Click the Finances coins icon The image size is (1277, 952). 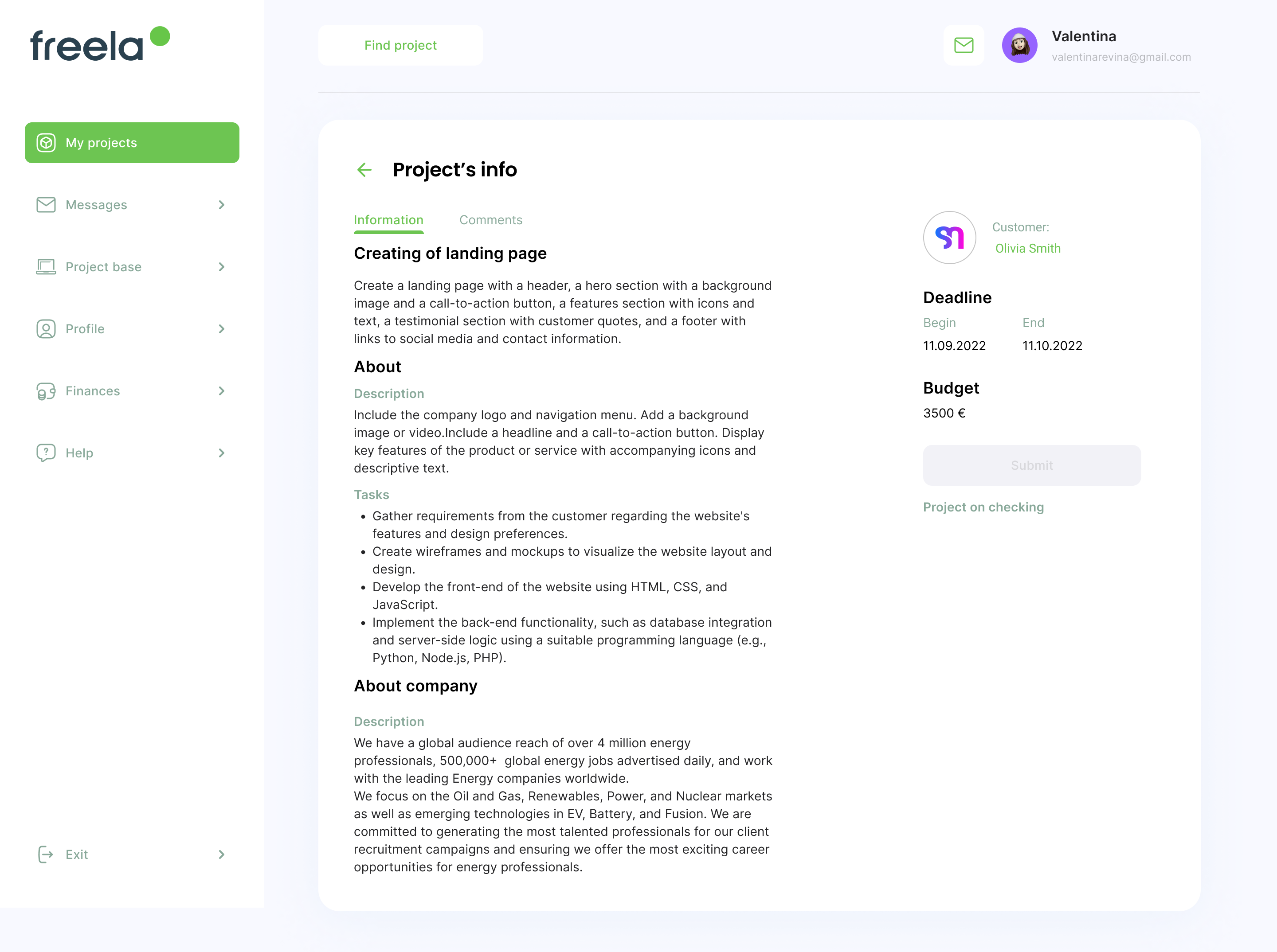(46, 391)
